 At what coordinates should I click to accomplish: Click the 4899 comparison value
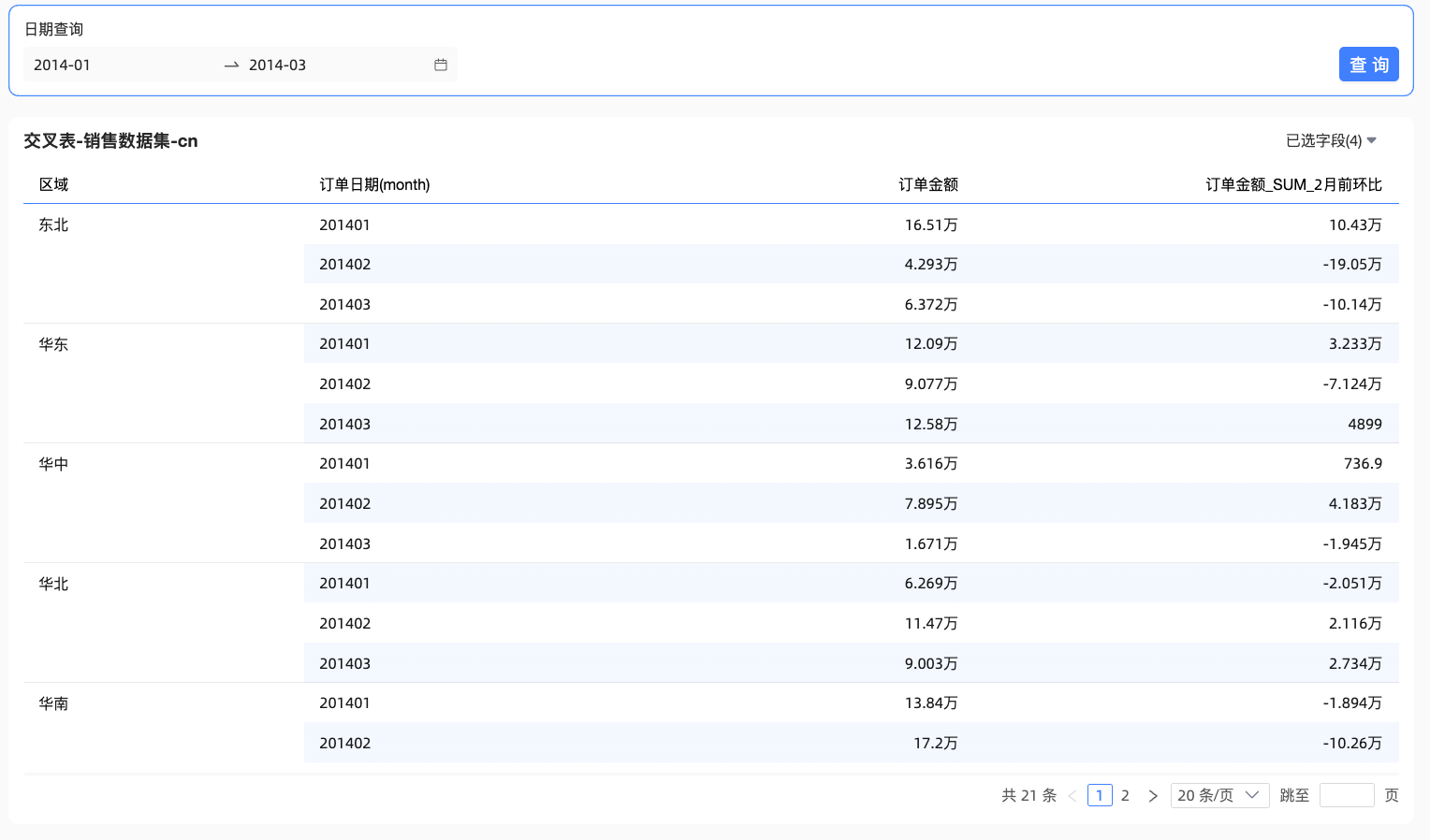click(x=1364, y=424)
